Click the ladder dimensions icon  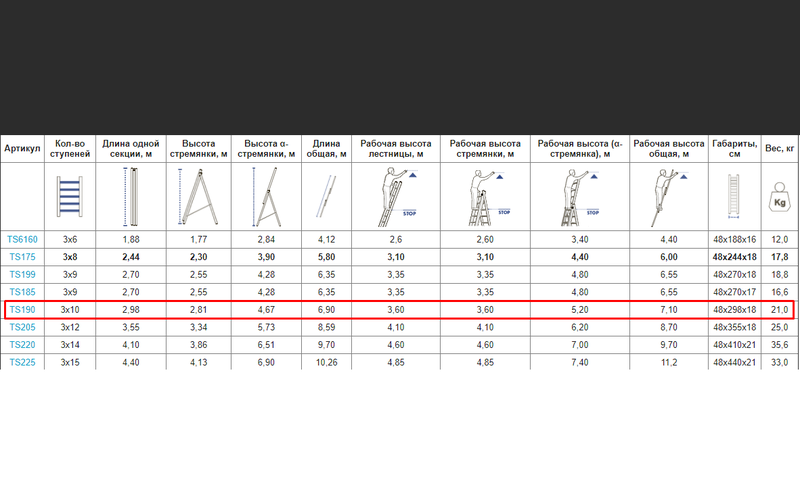tap(734, 196)
